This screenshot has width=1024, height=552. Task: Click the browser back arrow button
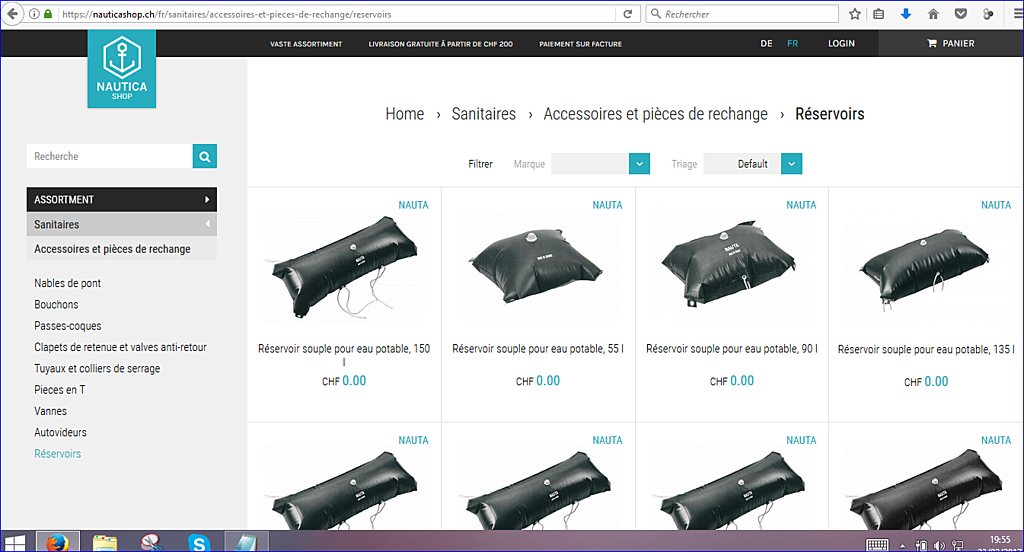(12, 14)
